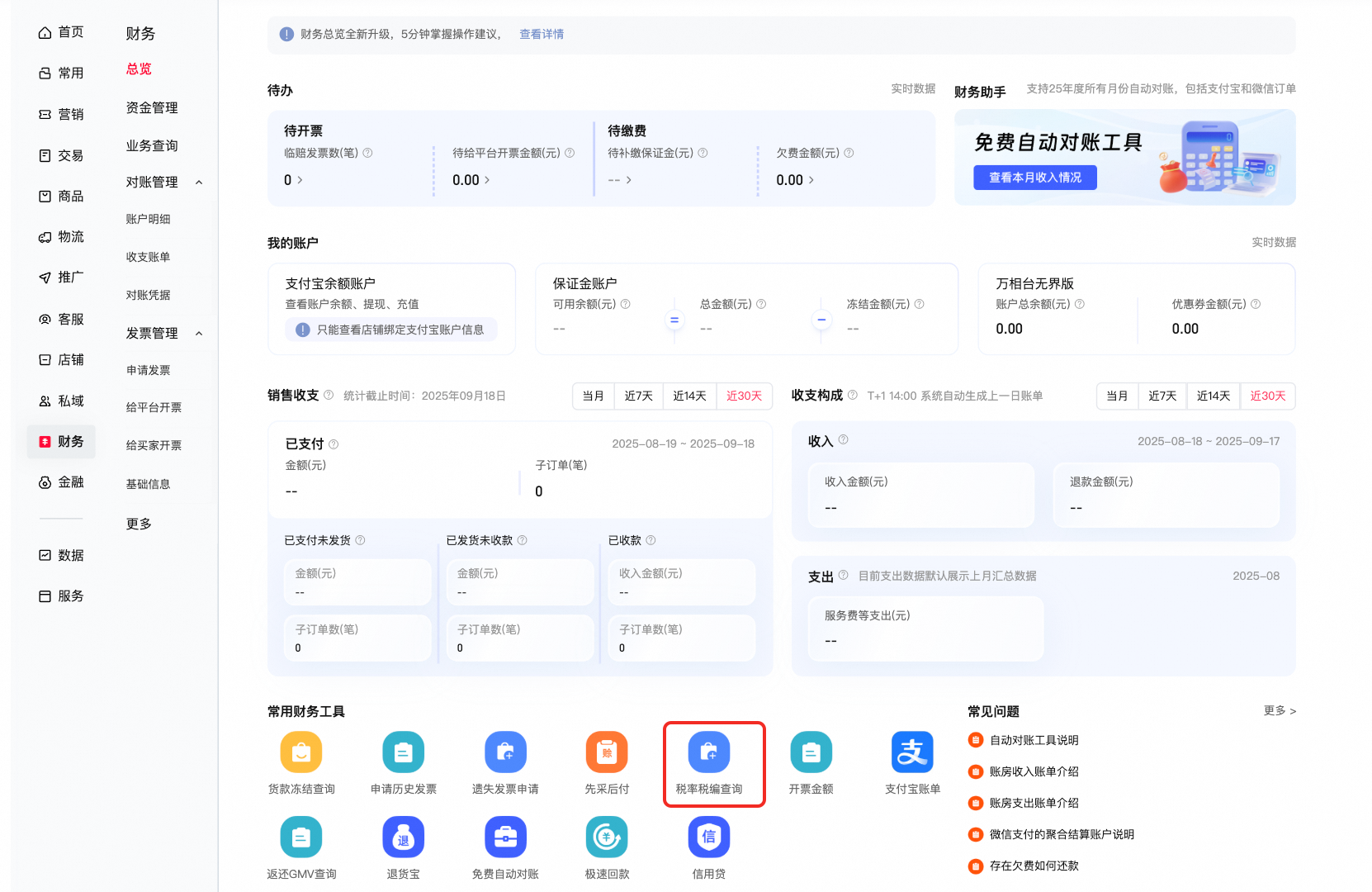The height and width of the screenshot is (892, 1372).
Task: Switch 收支构成 to 近30天
Action: pos(1269,396)
